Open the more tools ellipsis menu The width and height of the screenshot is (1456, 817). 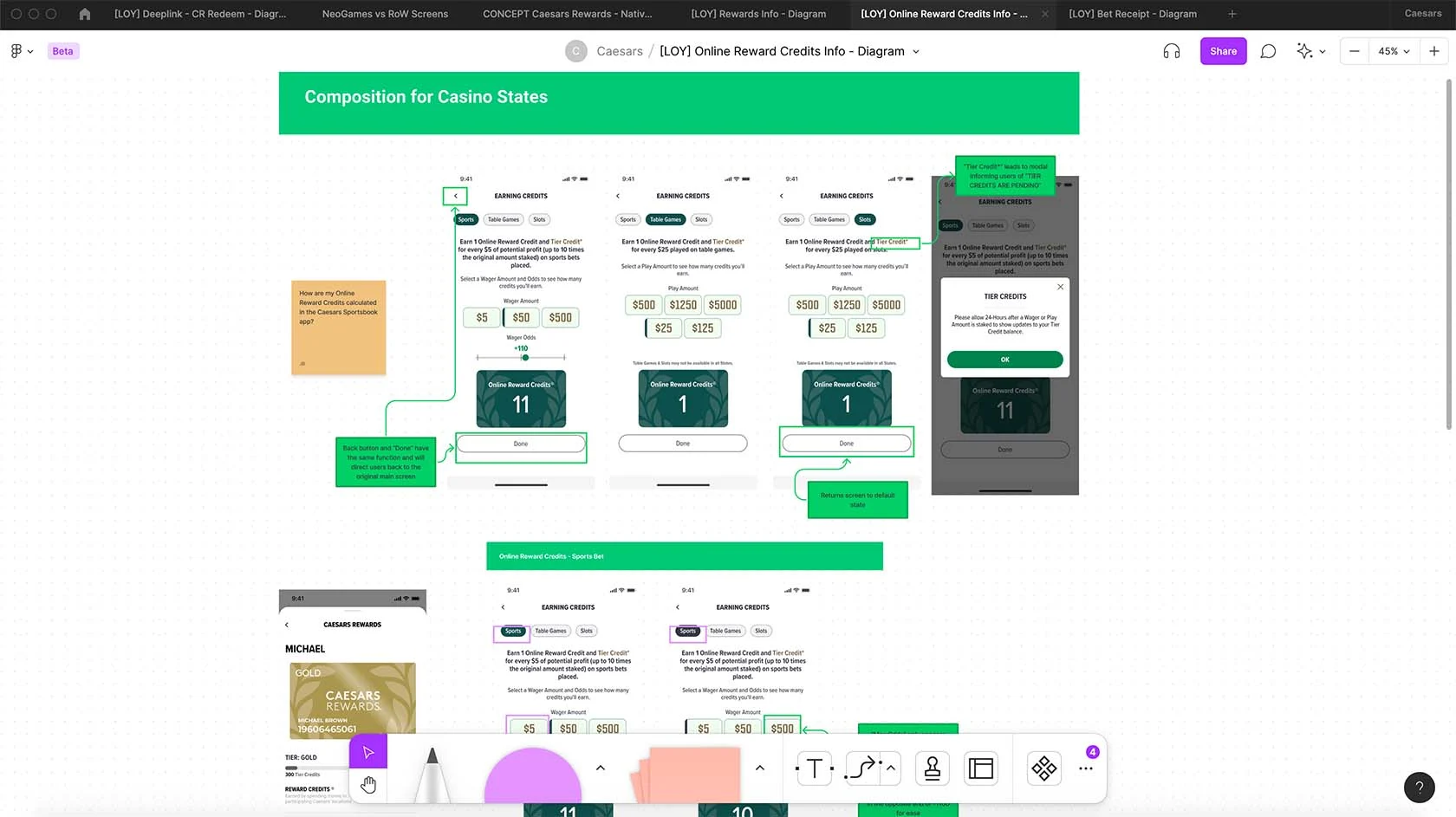1086,768
